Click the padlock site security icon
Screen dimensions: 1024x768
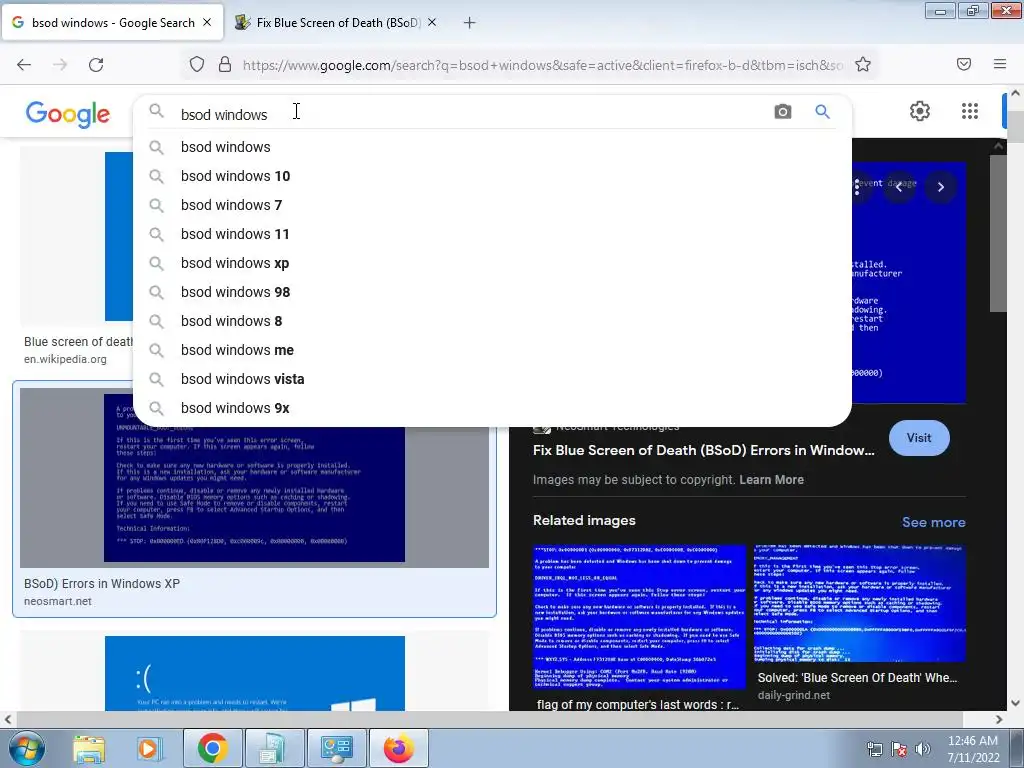point(225,65)
